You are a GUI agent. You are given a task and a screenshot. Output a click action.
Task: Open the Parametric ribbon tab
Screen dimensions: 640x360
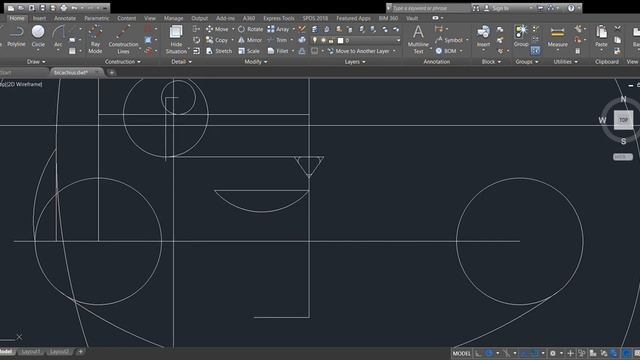click(97, 18)
